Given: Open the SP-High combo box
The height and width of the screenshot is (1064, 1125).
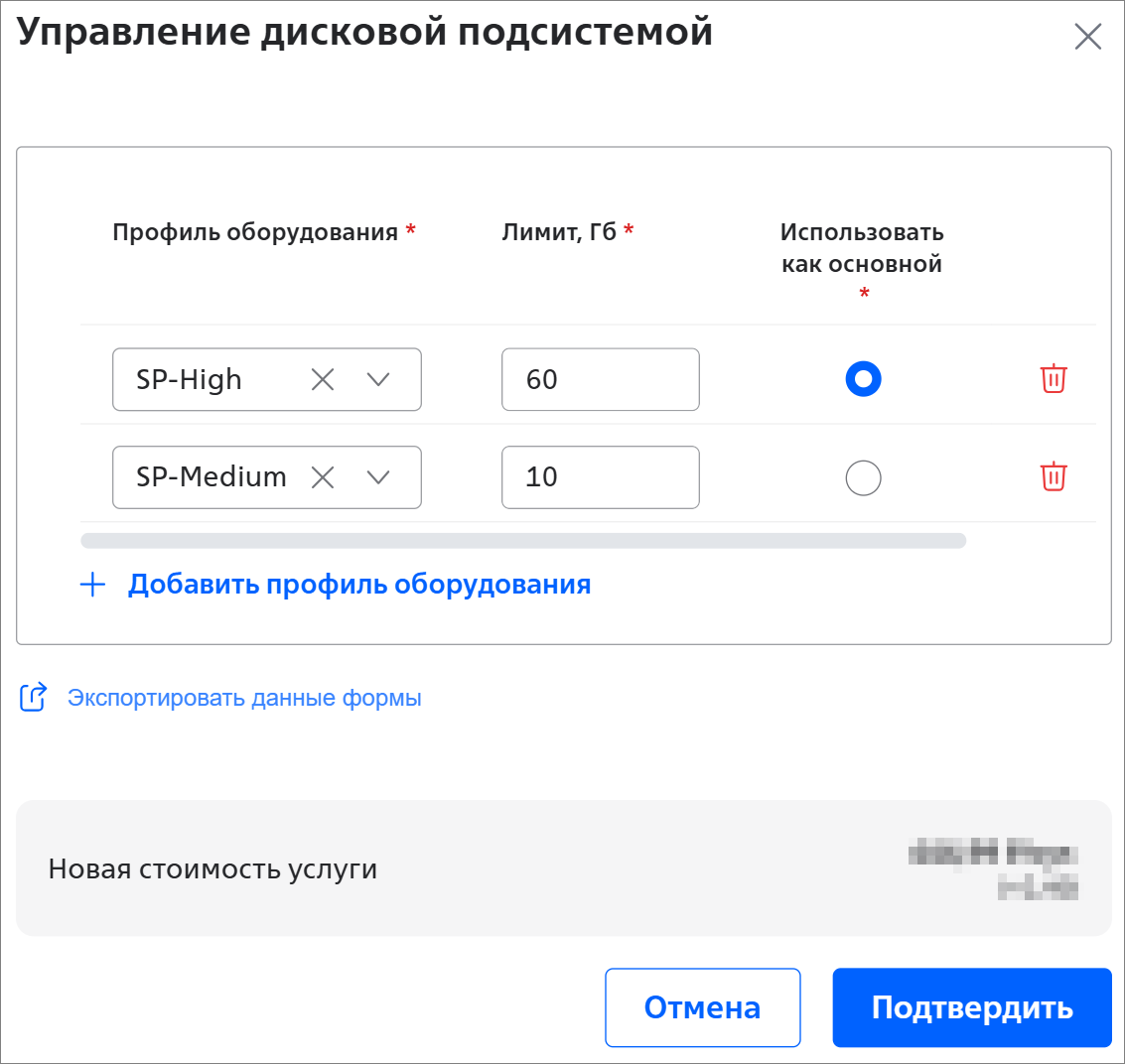Looking at the screenshot, I should point(267,379).
